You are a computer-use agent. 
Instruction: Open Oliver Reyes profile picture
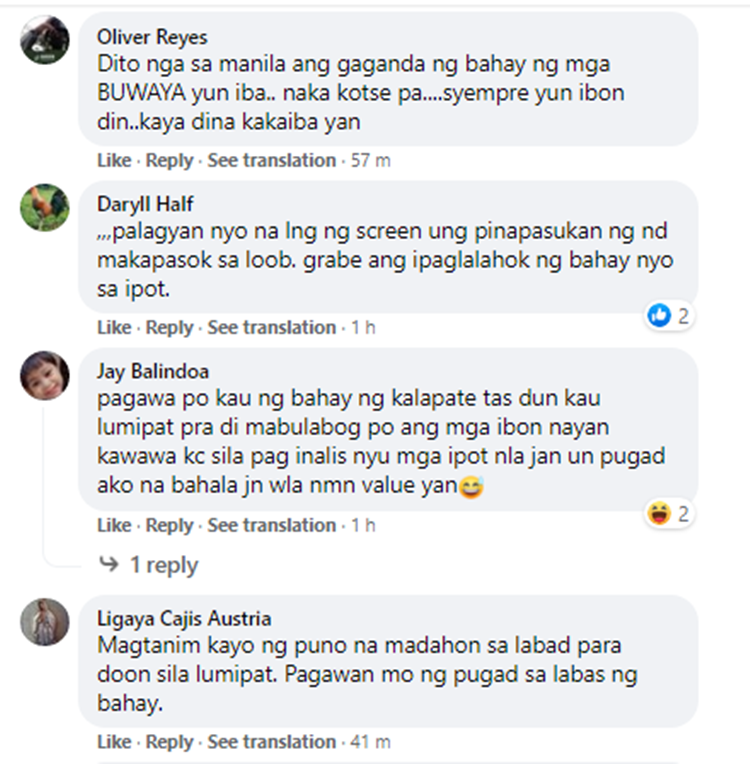point(44,39)
